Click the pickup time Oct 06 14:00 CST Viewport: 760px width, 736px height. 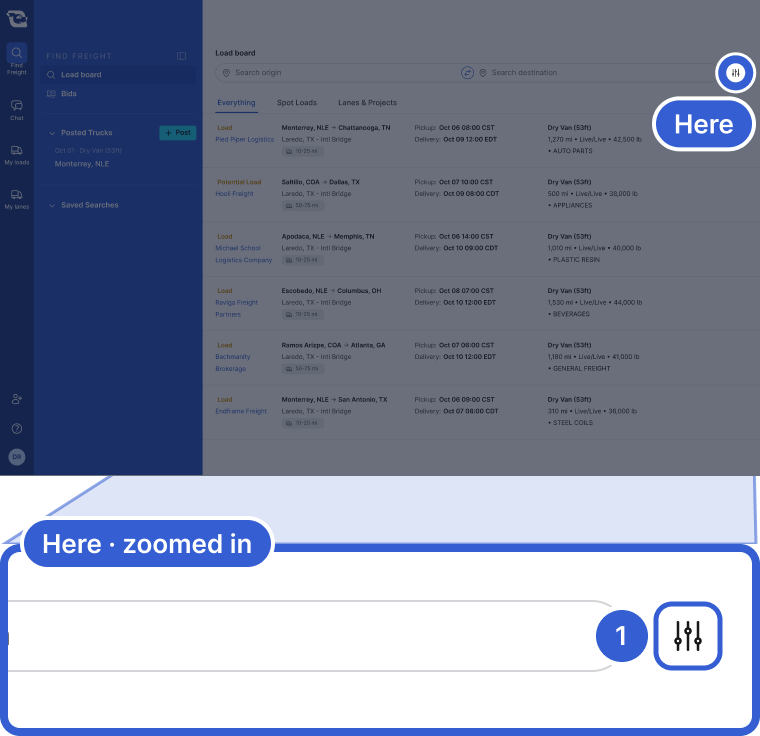[466, 237]
